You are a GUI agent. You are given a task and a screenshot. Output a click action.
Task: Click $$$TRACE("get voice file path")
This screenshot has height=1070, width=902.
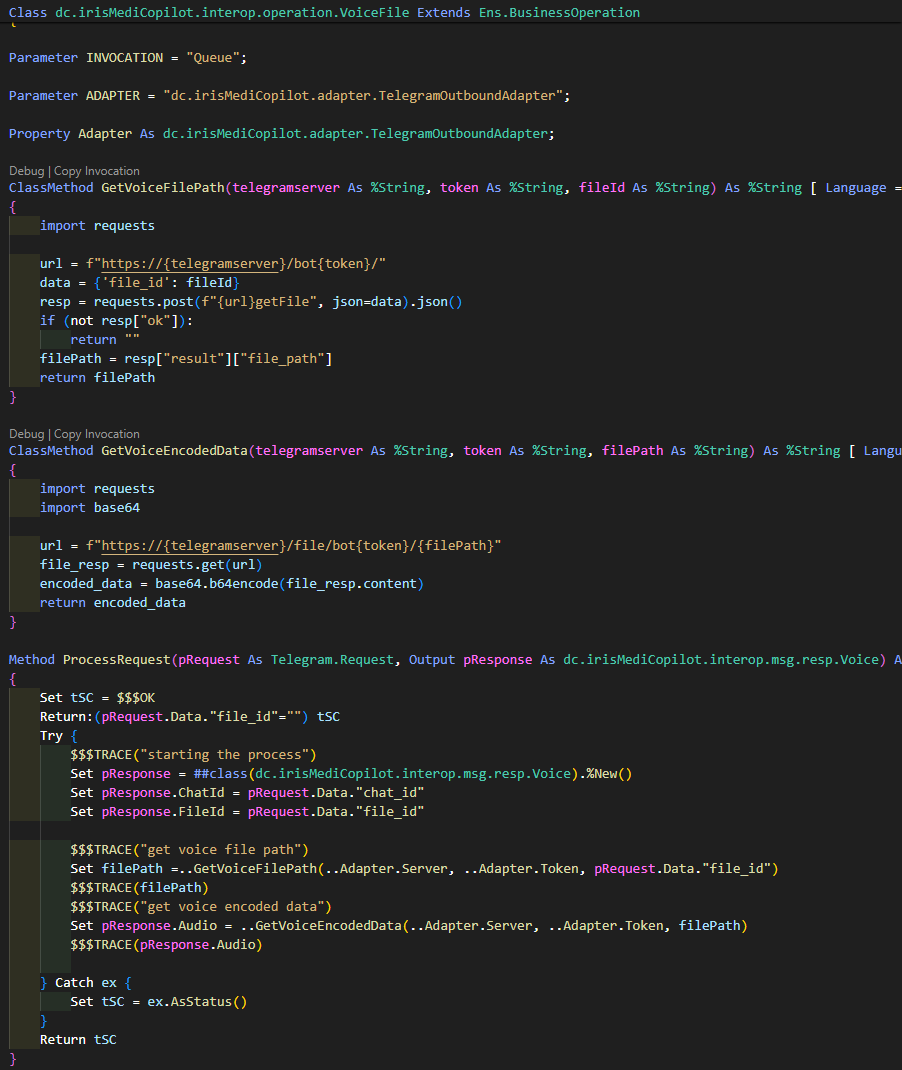click(x=190, y=850)
